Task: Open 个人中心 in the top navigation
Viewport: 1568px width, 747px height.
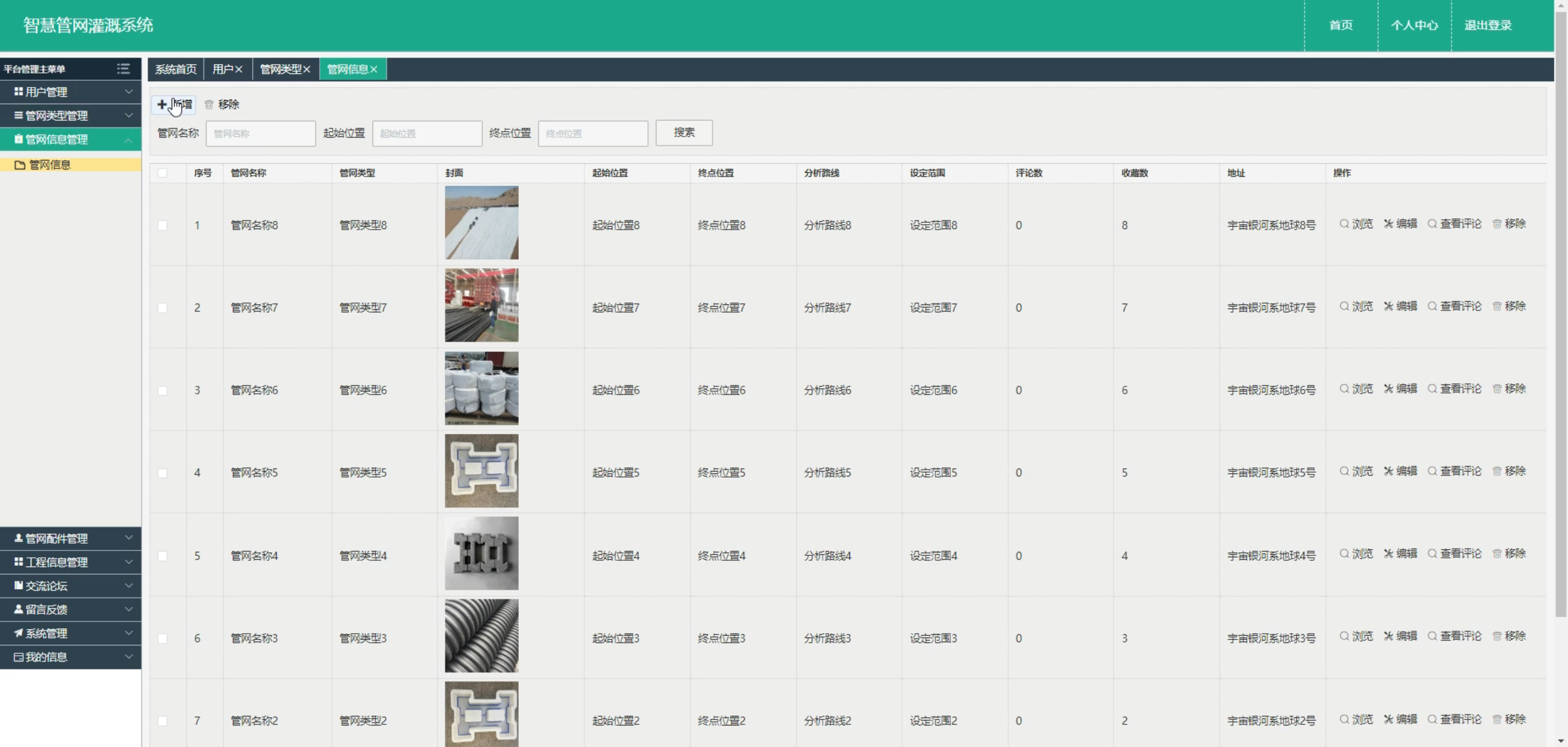Action: click(1414, 25)
